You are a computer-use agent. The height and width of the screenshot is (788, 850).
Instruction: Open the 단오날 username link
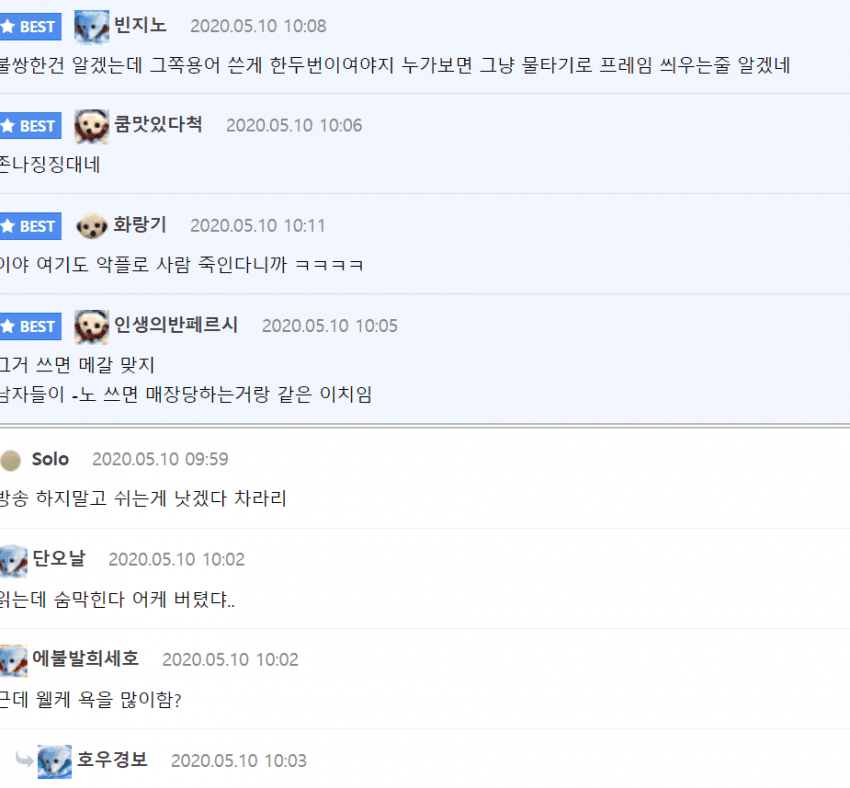tap(59, 559)
